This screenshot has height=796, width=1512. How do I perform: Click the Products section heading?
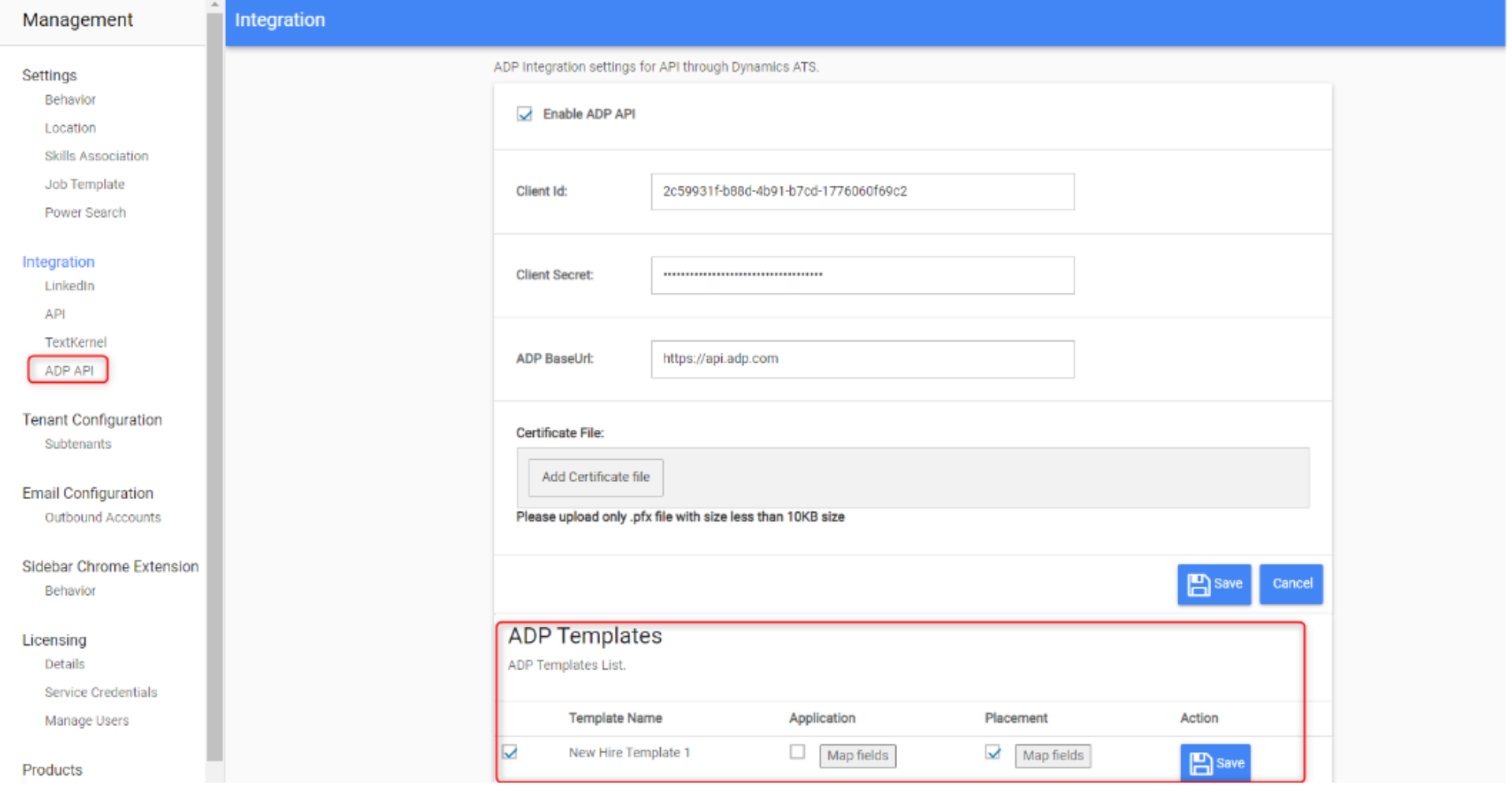tap(52, 770)
